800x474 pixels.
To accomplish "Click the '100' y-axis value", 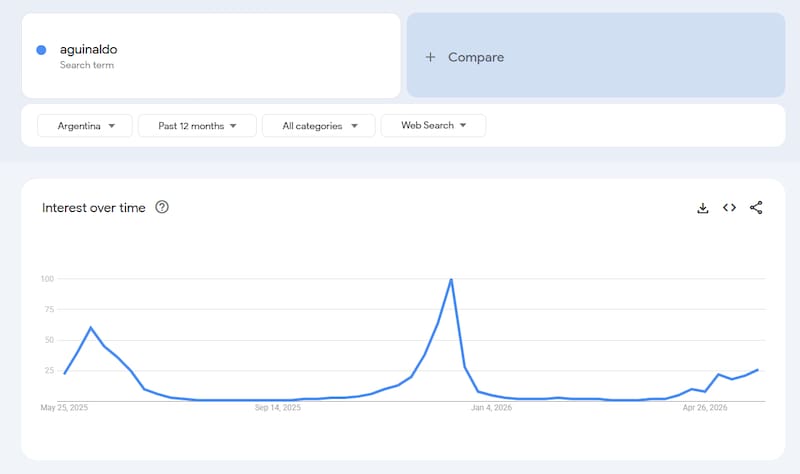I will [47, 279].
